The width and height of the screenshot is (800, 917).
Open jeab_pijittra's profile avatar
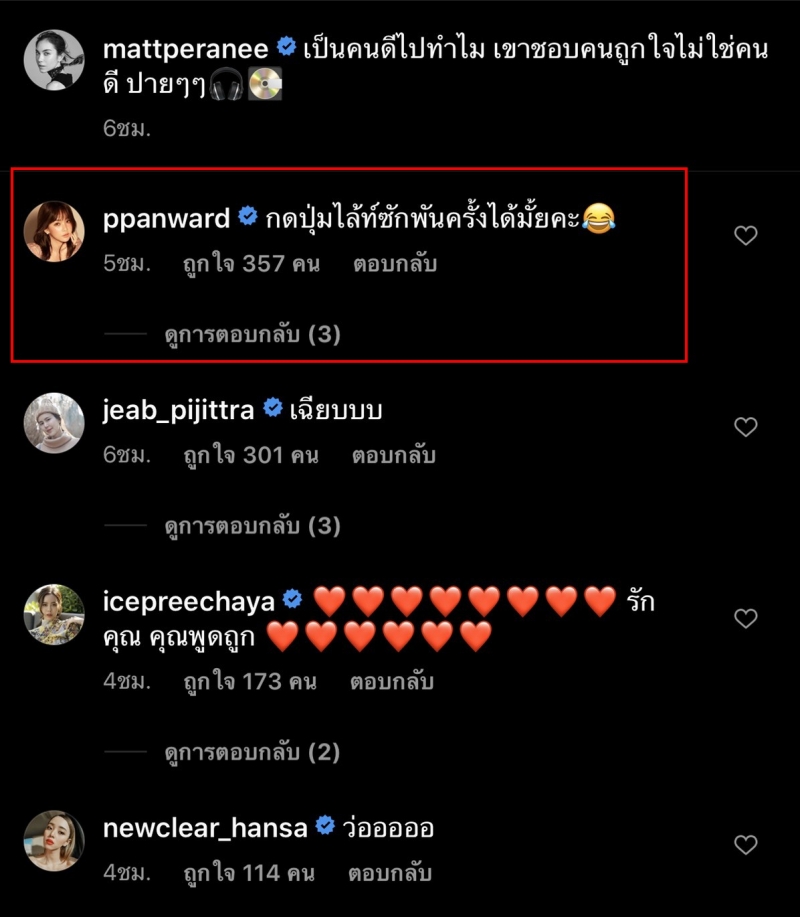click(54, 423)
